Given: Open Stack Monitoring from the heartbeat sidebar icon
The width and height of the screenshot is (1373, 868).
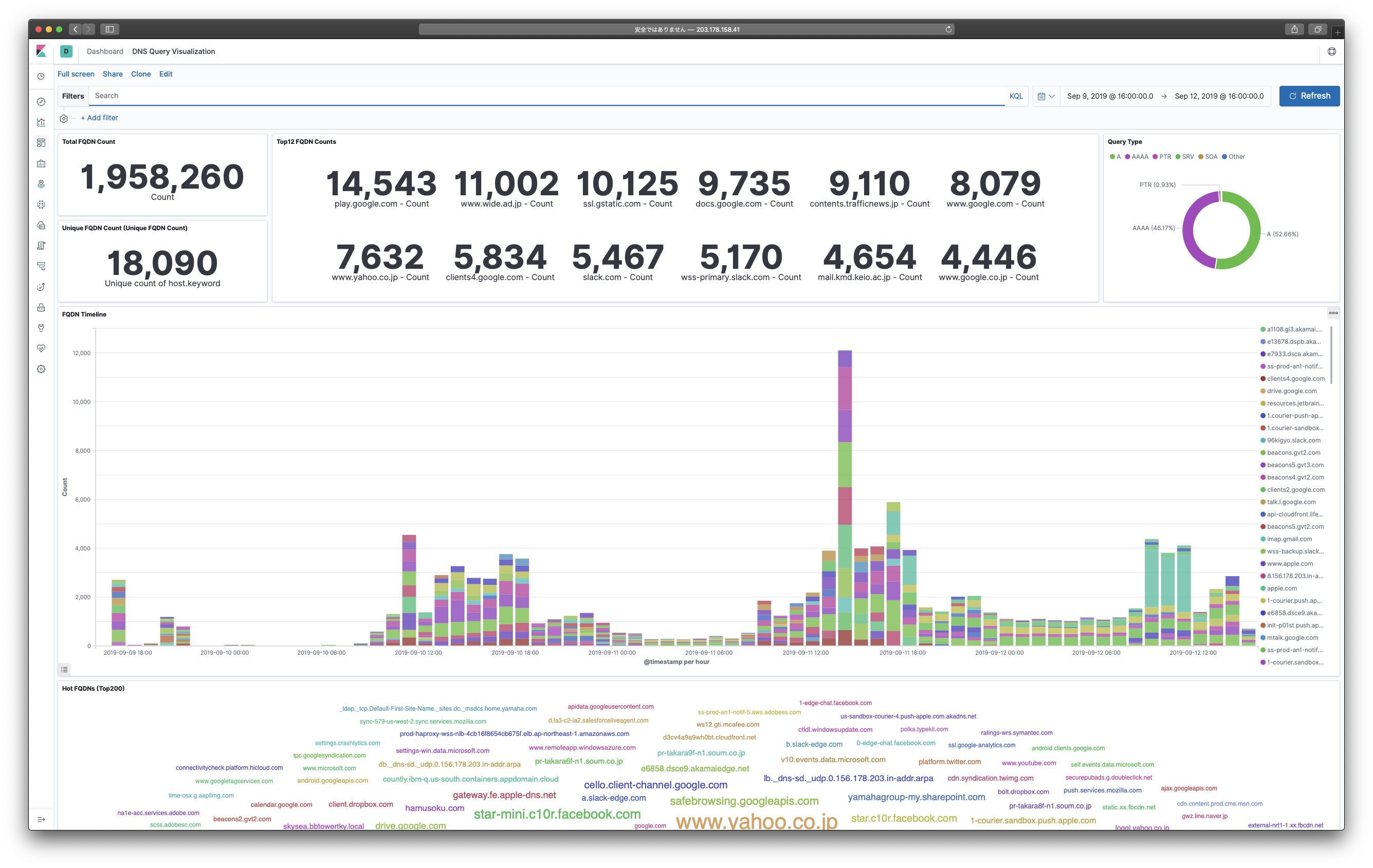Looking at the screenshot, I should 41,349.
